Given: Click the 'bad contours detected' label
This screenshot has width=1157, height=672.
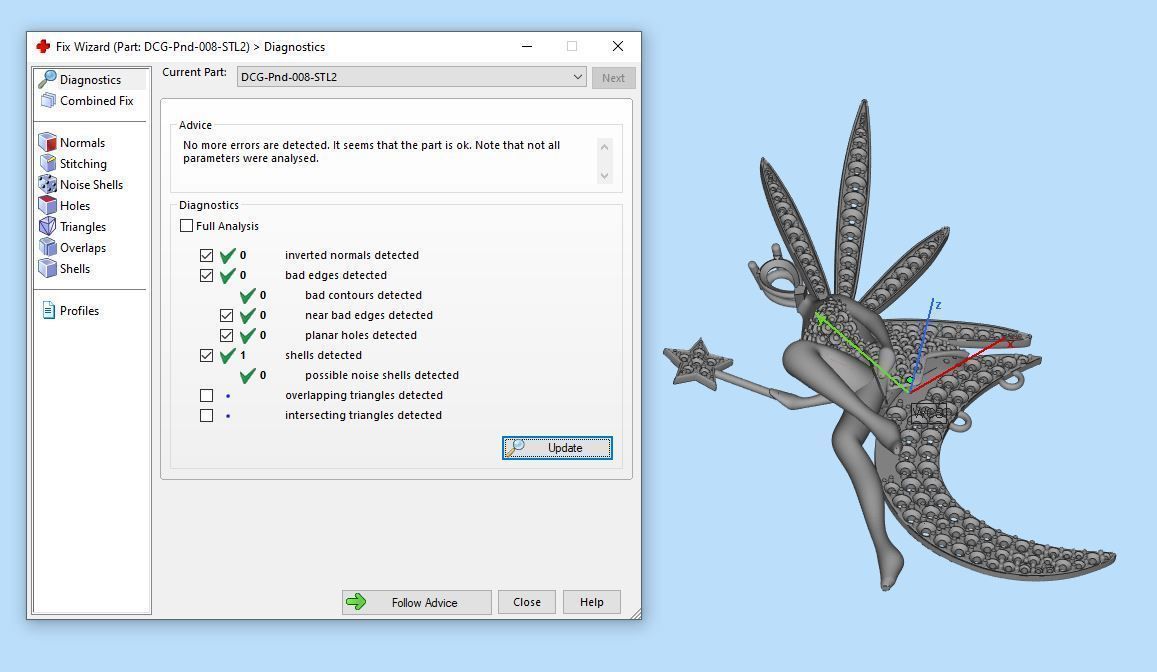Looking at the screenshot, I should [363, 295].
